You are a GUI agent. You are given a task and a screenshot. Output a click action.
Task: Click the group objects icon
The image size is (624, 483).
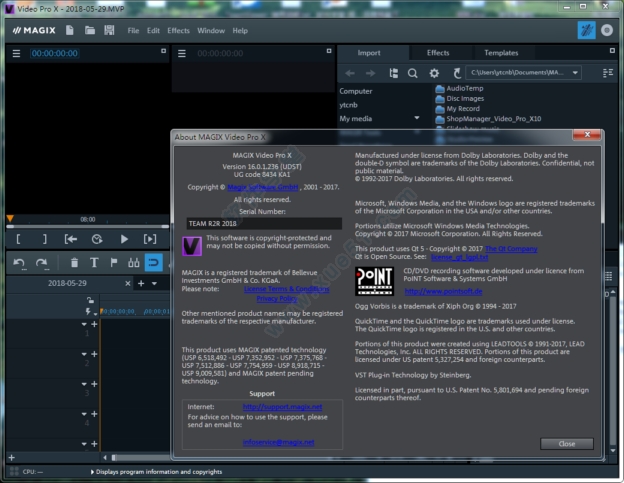[x=134, y=263]
